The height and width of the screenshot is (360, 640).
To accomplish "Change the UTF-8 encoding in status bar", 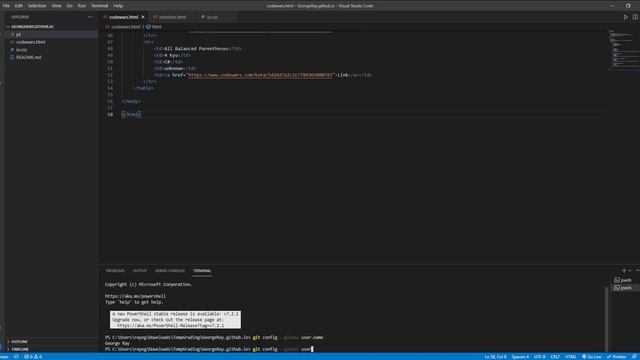I will [540, 357].
